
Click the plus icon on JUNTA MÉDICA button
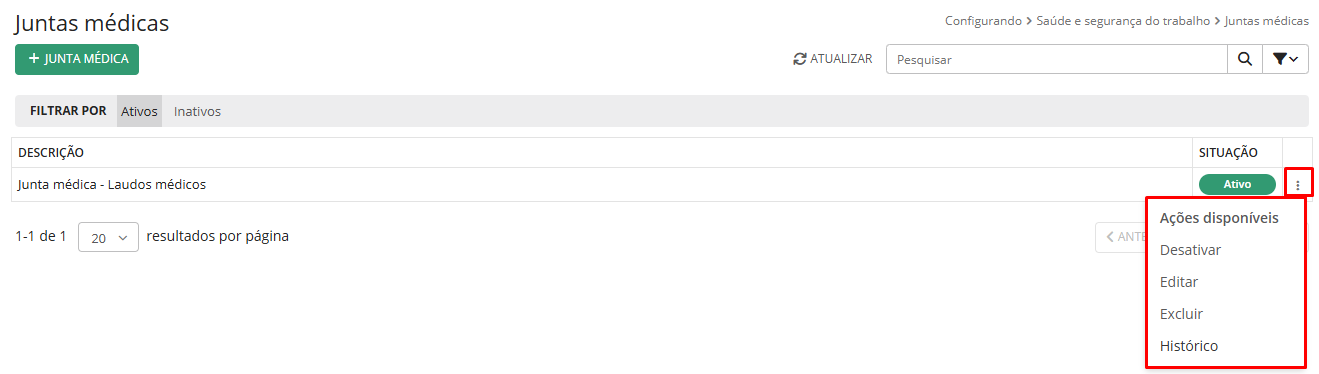[34, 59]
